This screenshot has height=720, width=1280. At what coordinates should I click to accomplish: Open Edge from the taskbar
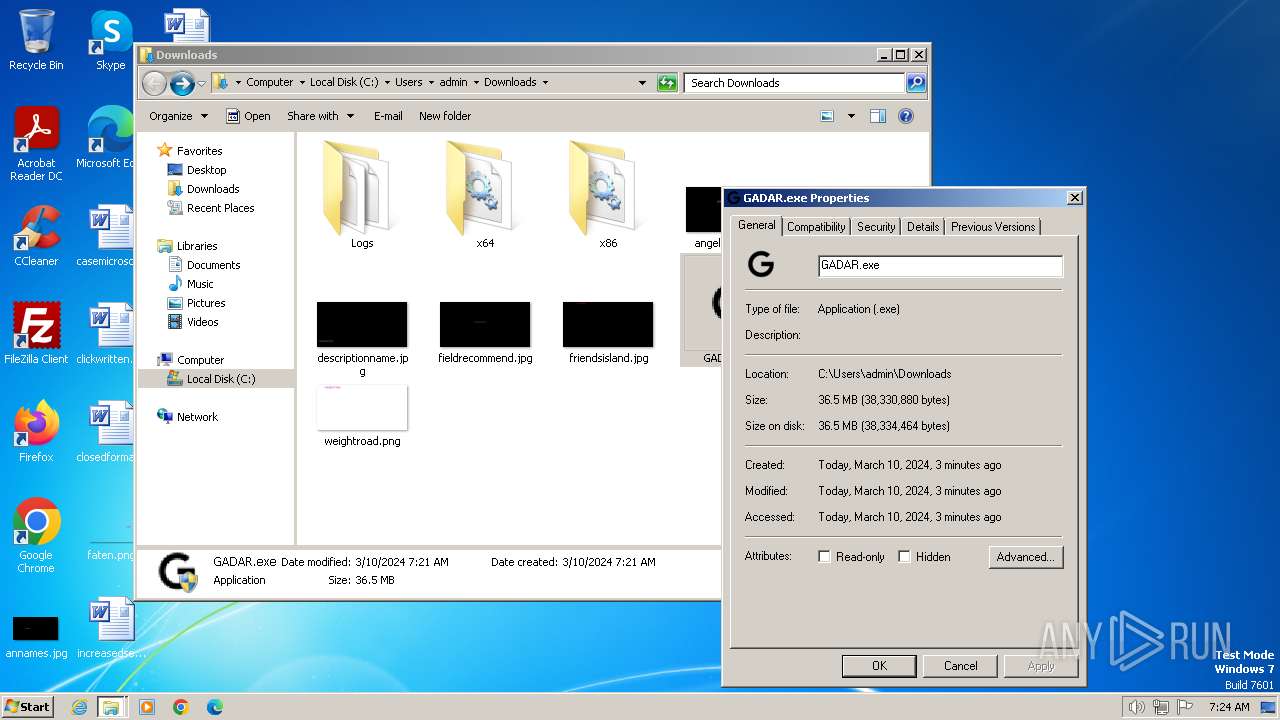click(x=215, y=707)
